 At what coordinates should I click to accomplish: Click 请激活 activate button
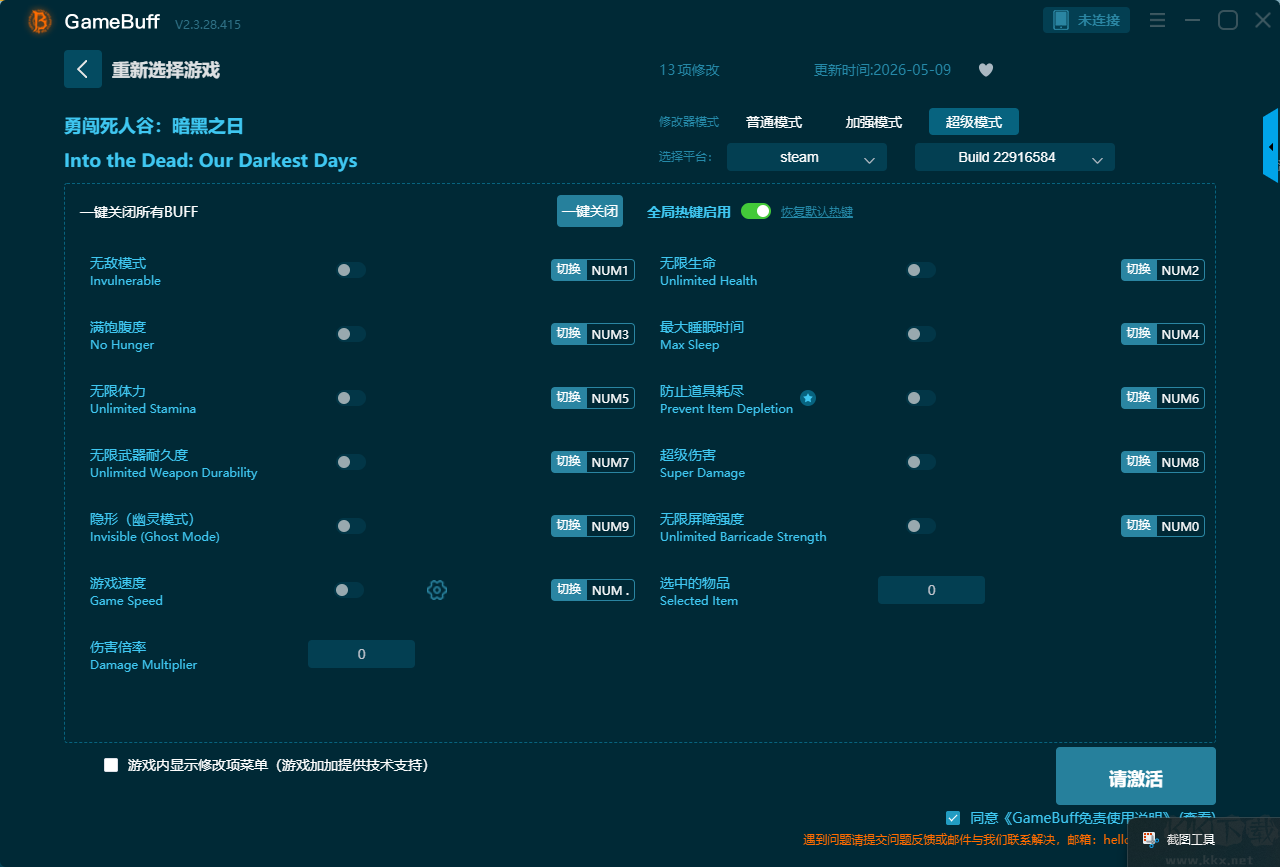pos(1136,776)
